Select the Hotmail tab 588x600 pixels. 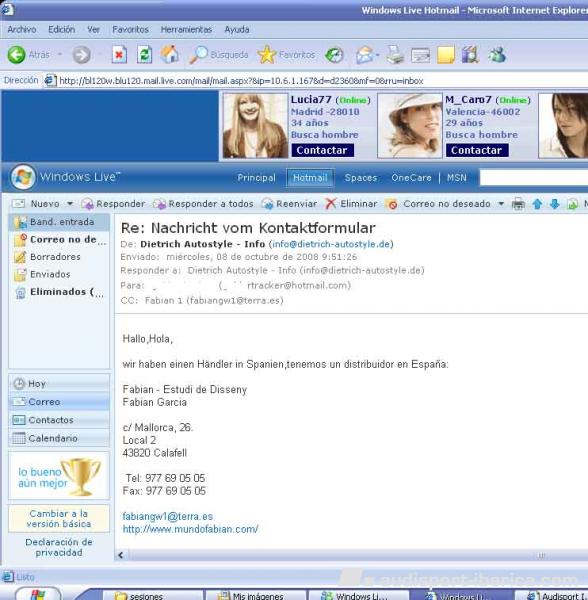(310, 178)
